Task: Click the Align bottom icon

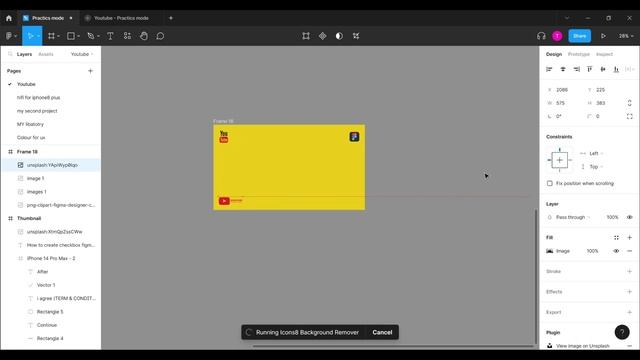Action: pos(616,69)
